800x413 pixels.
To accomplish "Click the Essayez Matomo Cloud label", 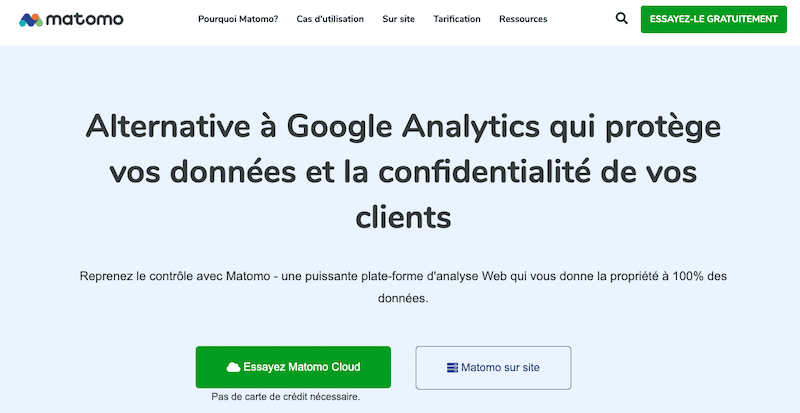I will point(301,367).
